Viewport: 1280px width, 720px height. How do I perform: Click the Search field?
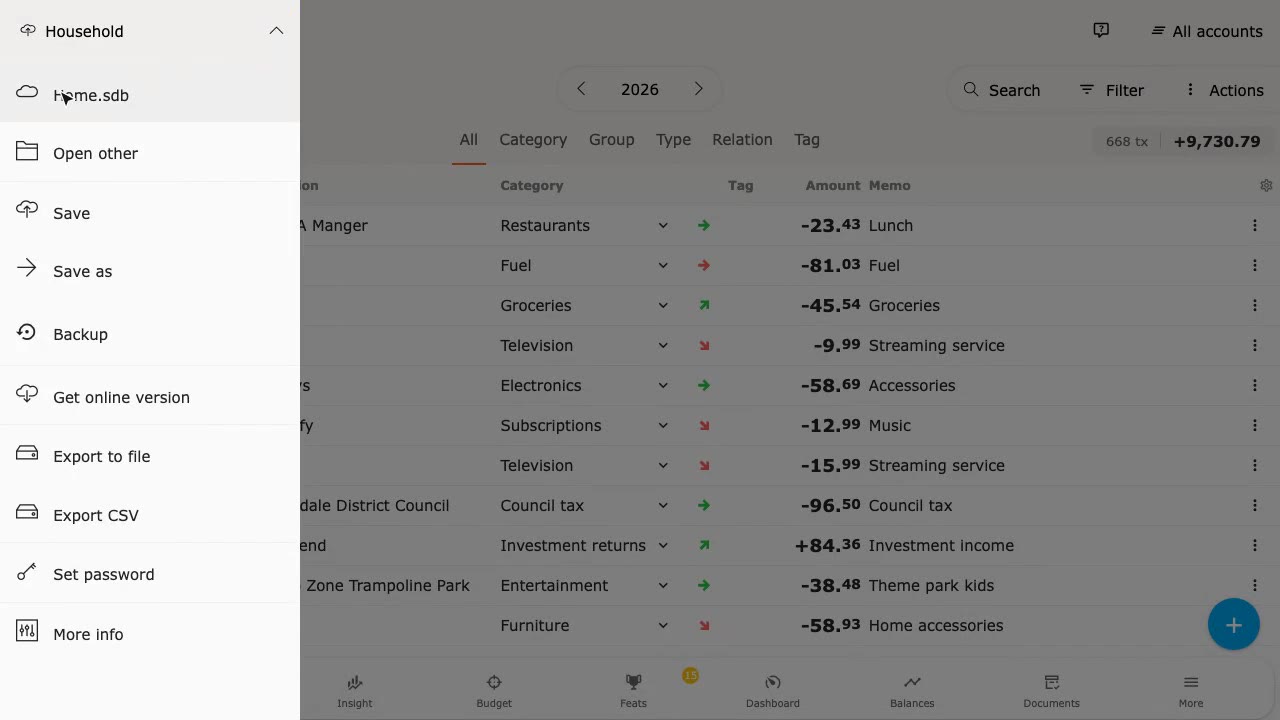pos(1002,90)
